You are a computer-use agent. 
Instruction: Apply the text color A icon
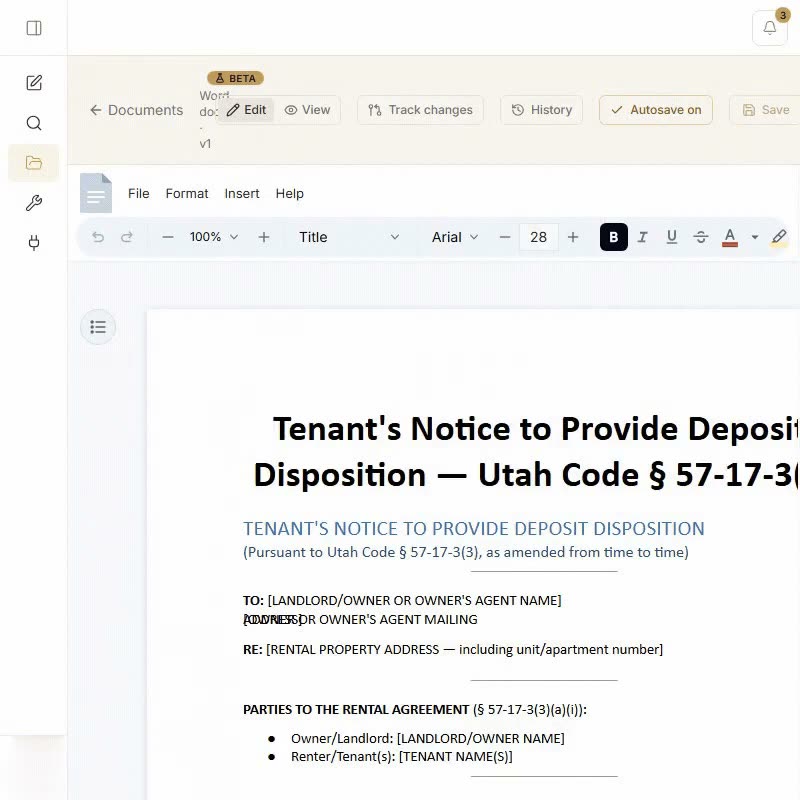click(730, 237)
